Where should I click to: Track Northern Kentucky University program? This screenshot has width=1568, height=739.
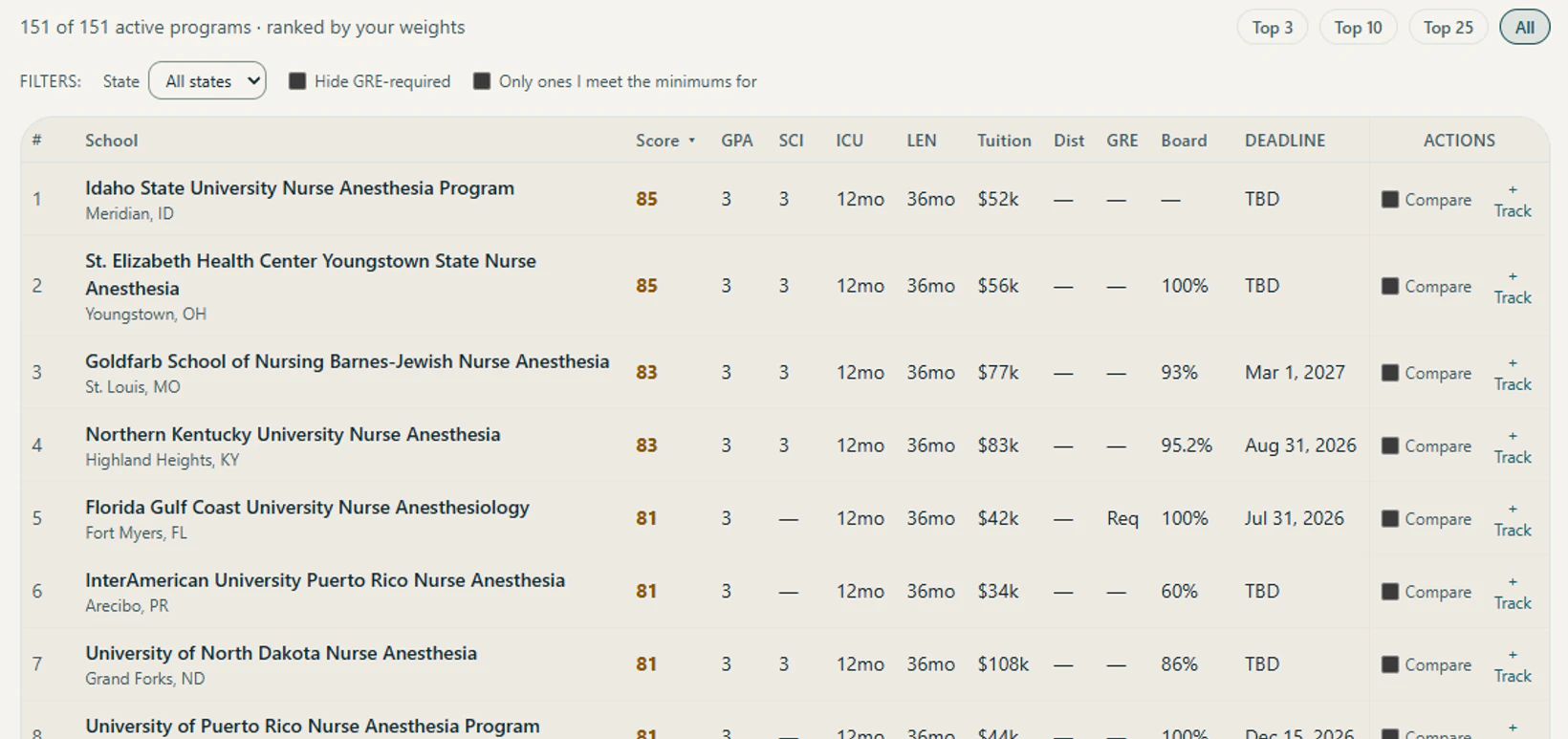pyautogui.click(x=1513, y=446)
